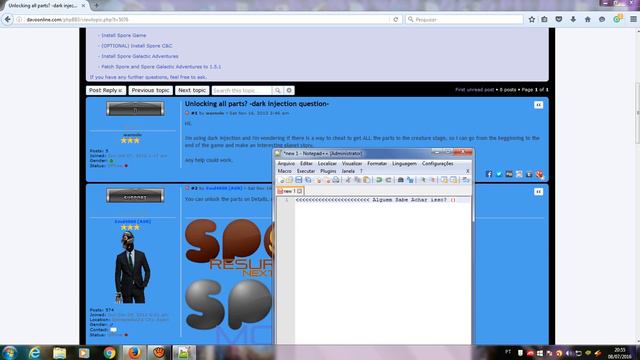Click Notepad++ Find binoculars icon
The width and height of the screenshot is (640, 360).
(x=401, y=180)
